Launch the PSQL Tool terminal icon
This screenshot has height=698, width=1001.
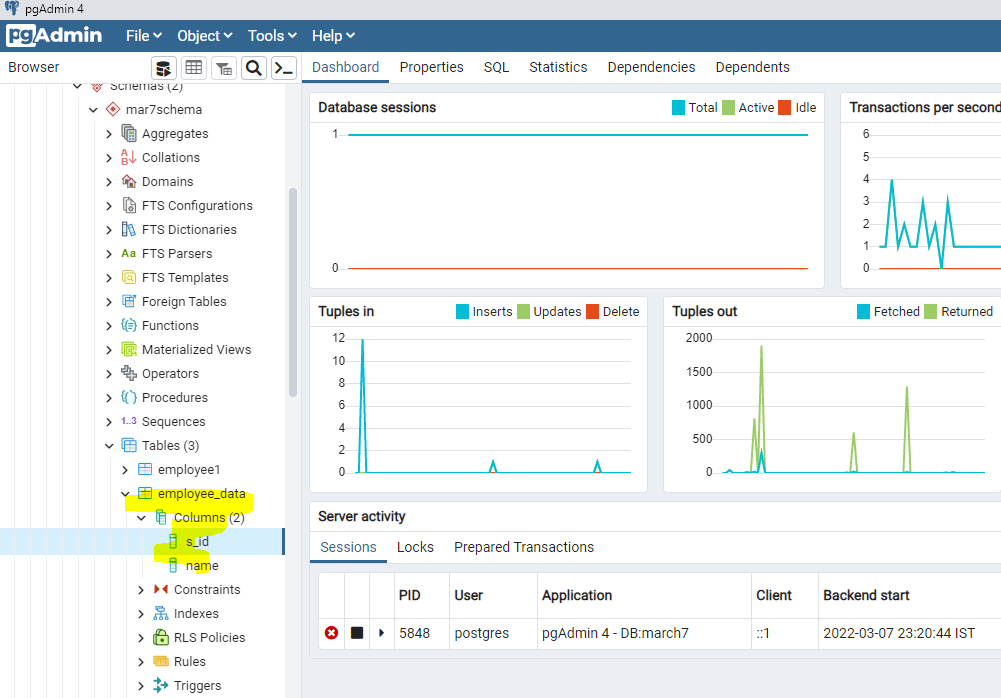point(284,68)
